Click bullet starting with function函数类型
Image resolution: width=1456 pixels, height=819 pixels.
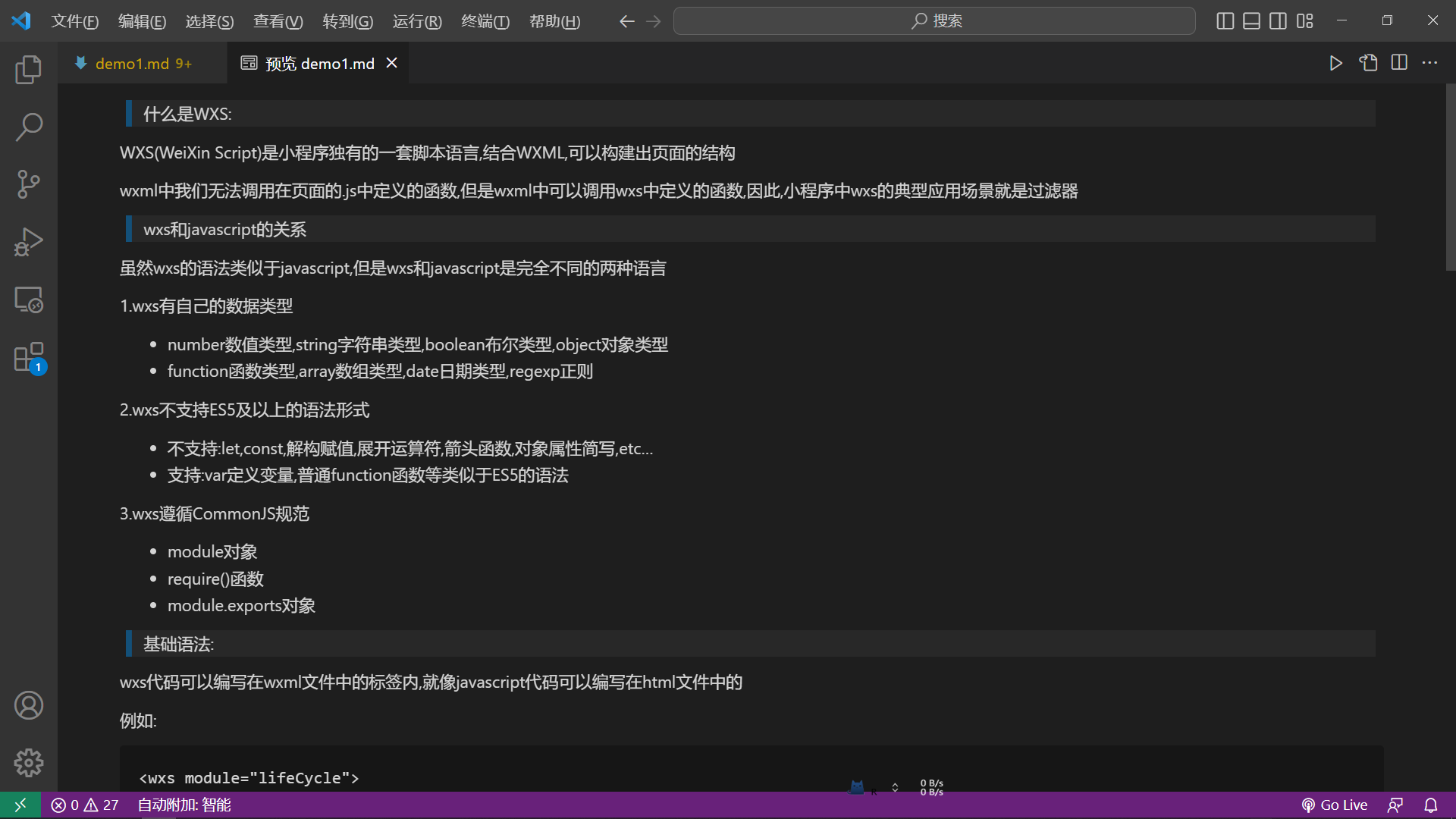pos(380,371)
